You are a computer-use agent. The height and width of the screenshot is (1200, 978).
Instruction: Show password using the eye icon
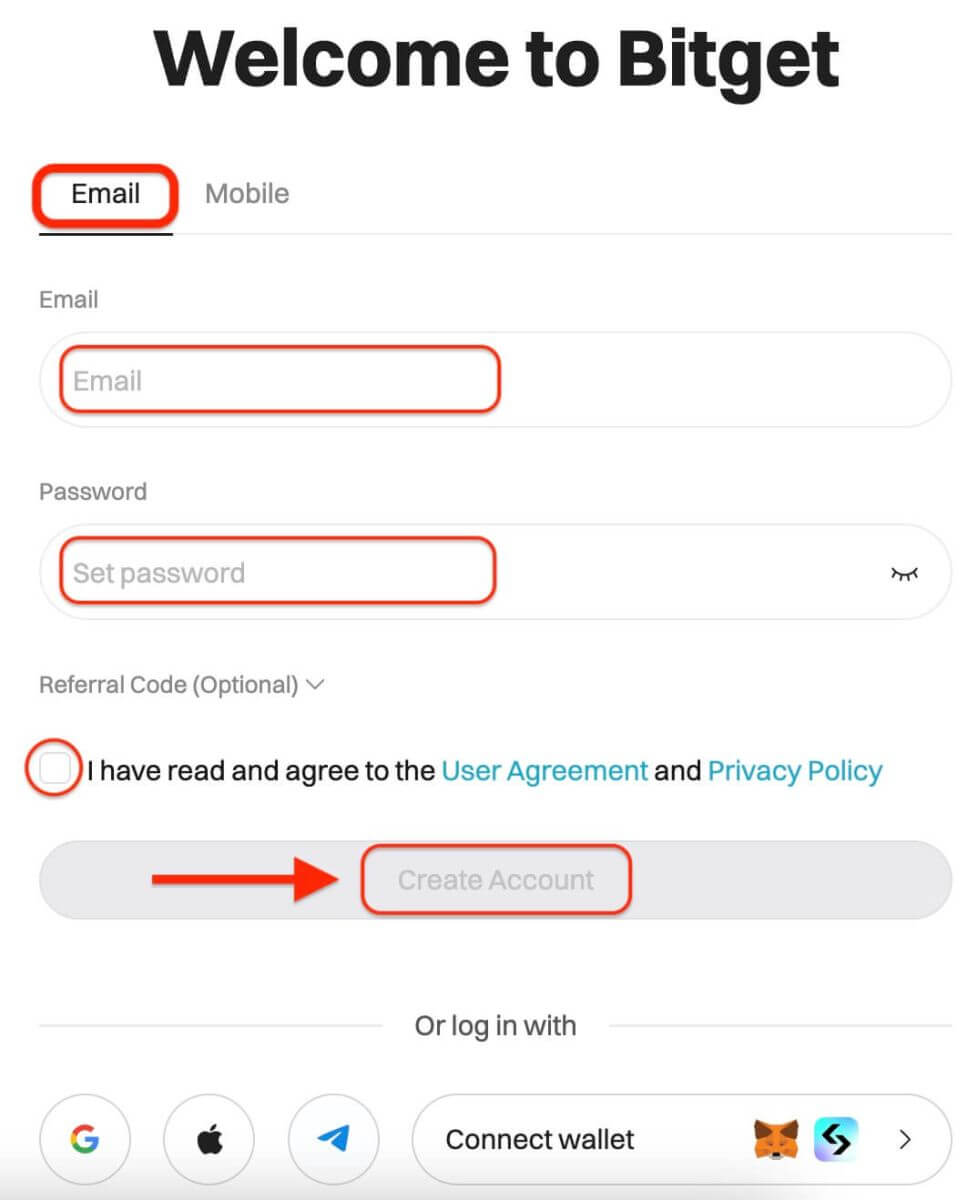click(x=904, y=573)
